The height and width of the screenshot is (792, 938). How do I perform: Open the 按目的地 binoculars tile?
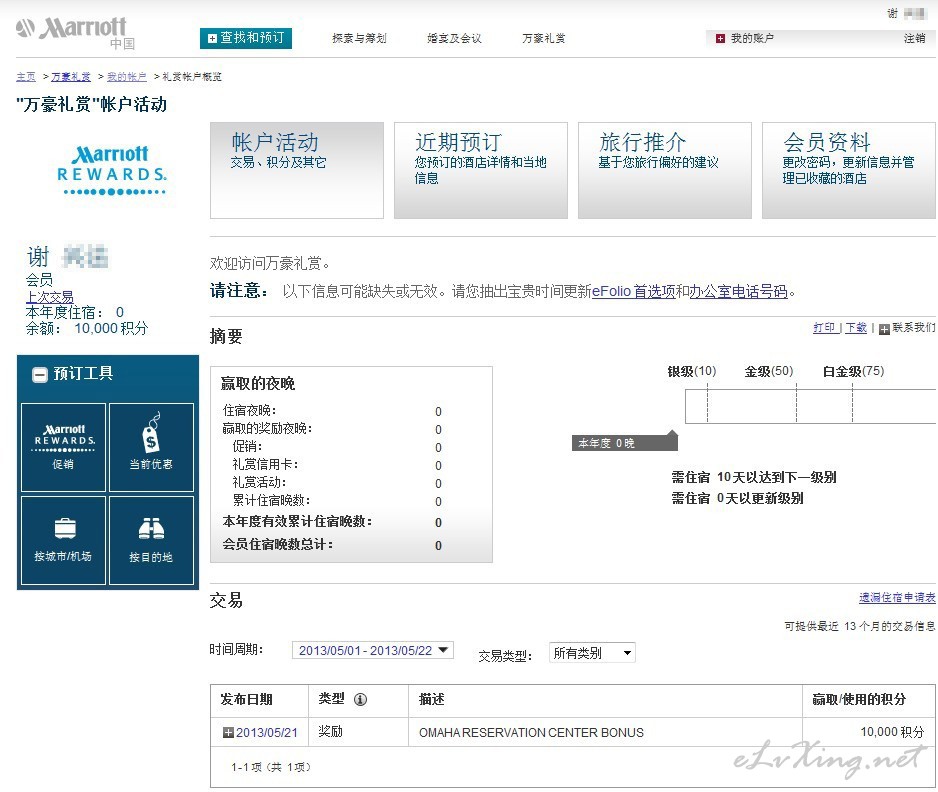pyautogui.click(x=151, y=540)
